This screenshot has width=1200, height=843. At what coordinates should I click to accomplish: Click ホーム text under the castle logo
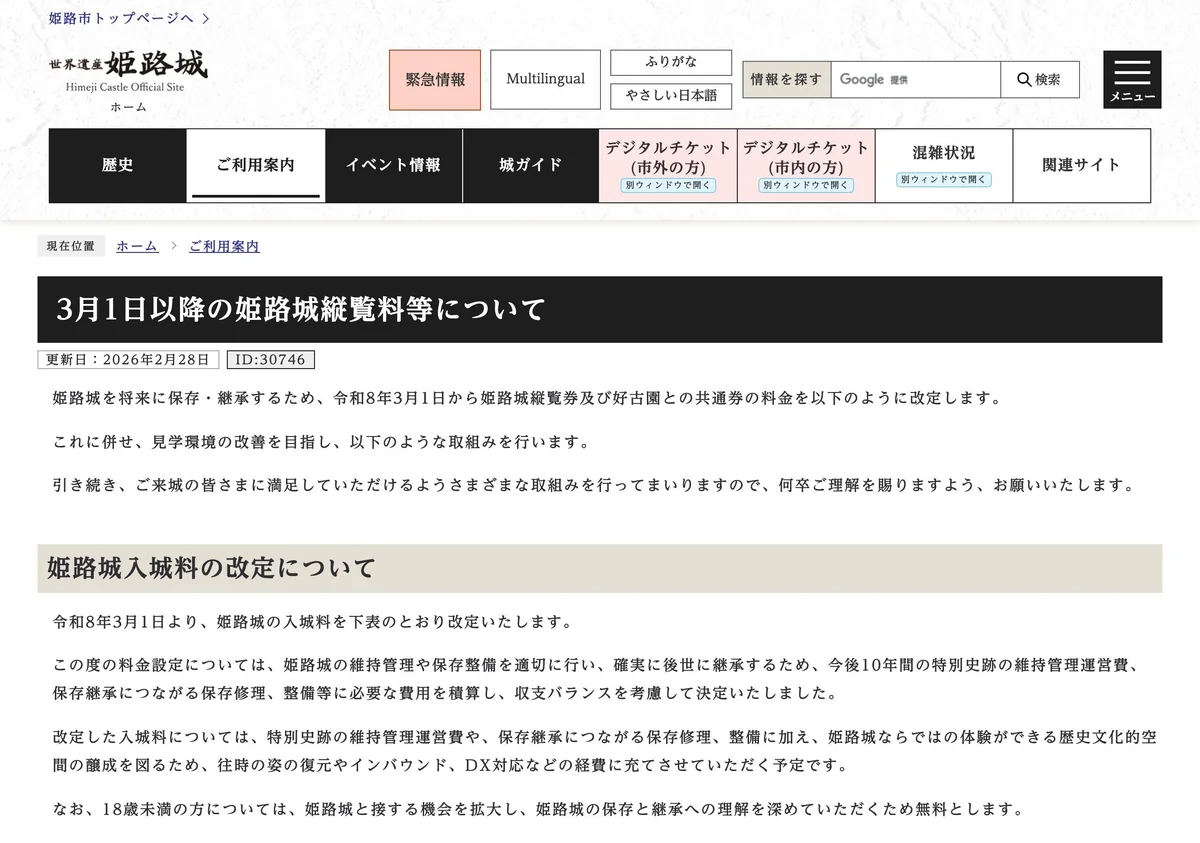[128, 107]
